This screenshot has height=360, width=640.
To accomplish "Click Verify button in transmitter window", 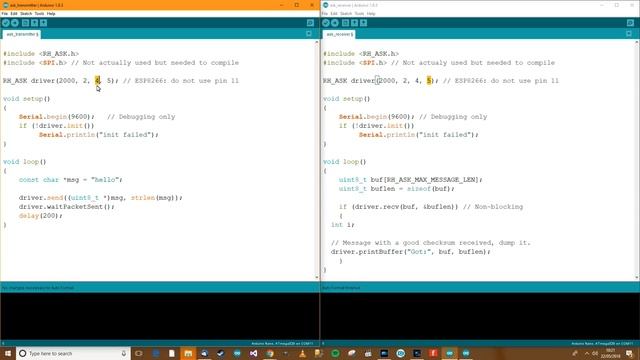I will [6, 23].
